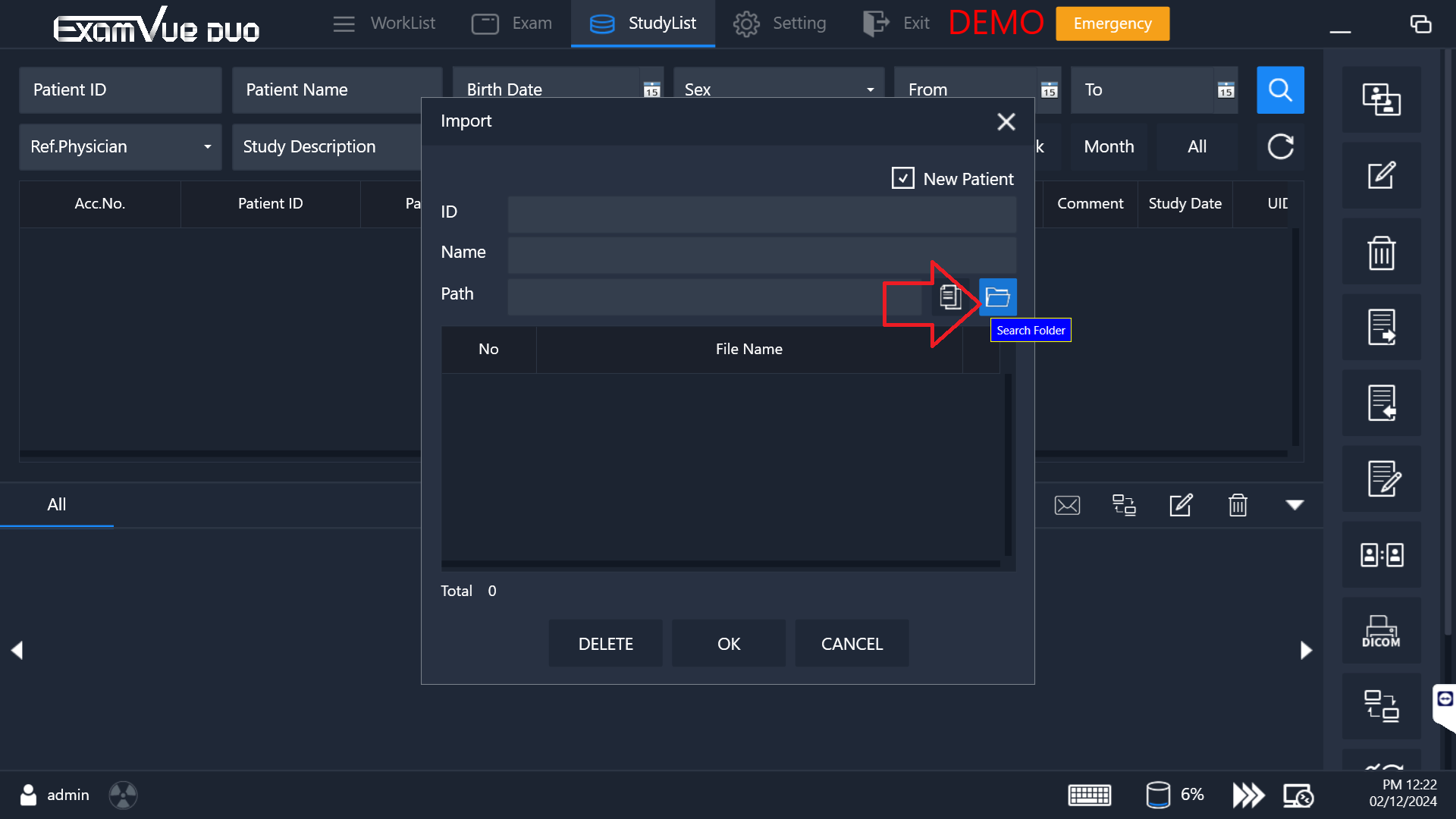Toggle the New Patient checkbox

point(902,178)
